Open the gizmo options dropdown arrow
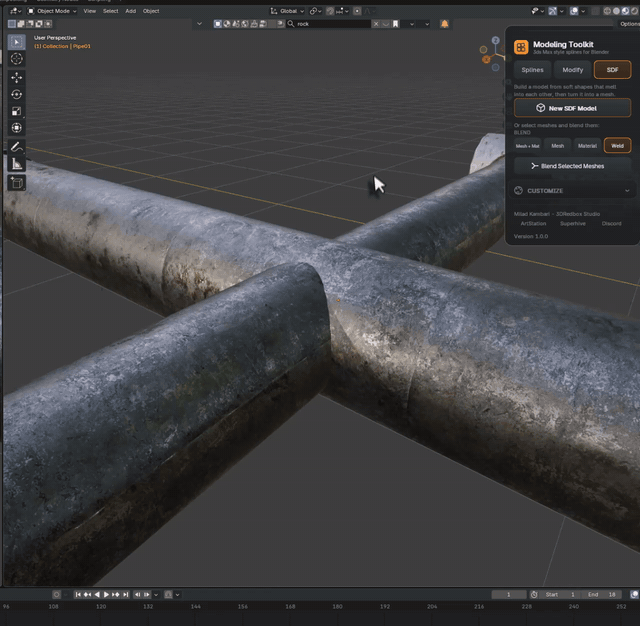640x626 pixels. point(562,11)
